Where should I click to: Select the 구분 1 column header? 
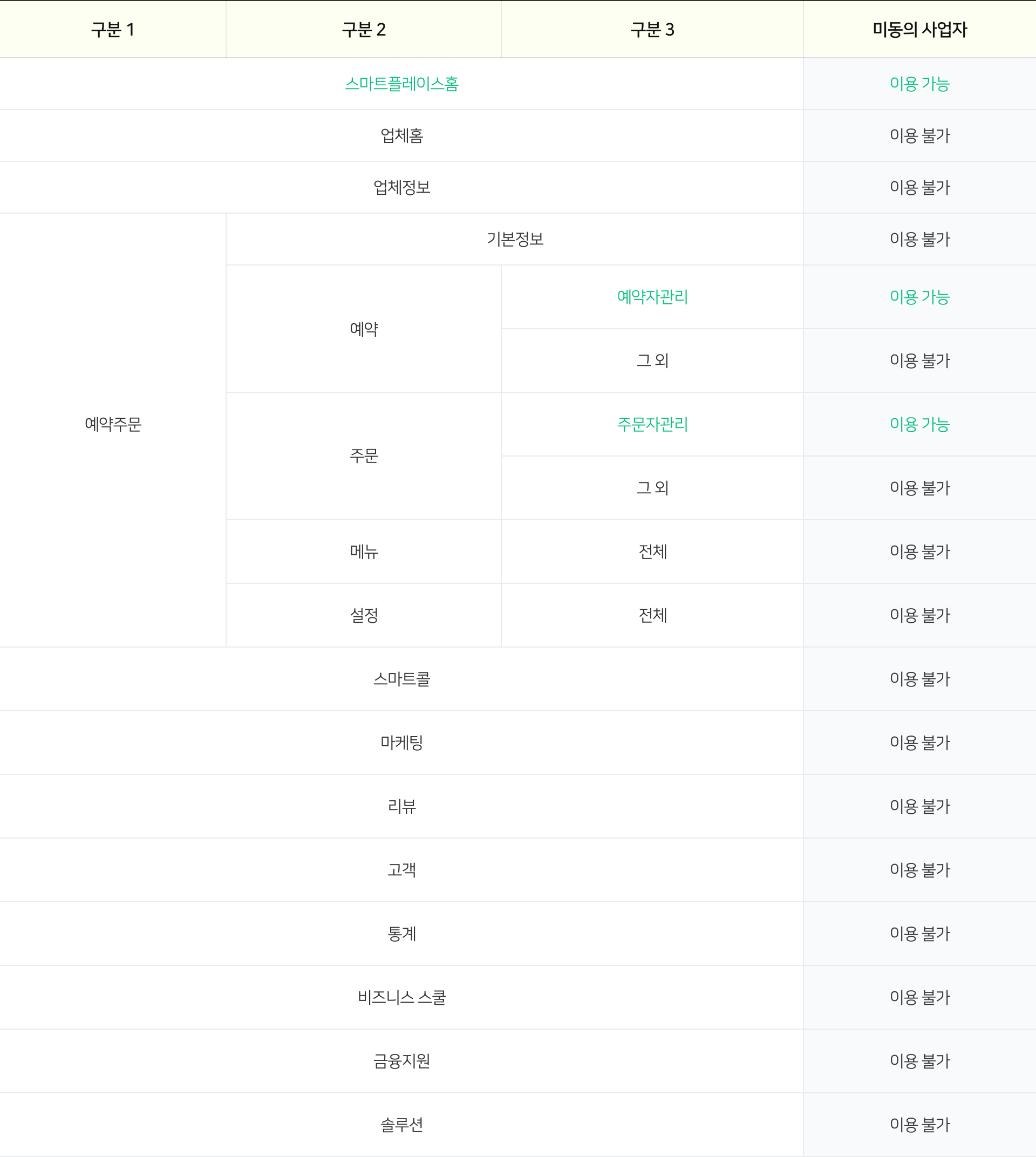113,30
